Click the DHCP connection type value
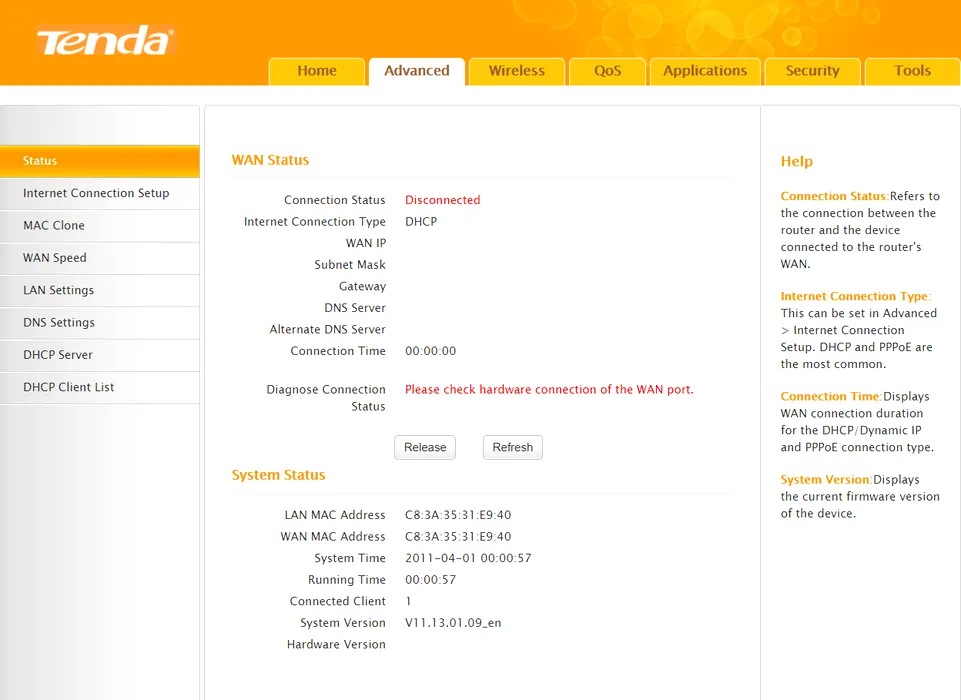The width and height of the screenshot is (961, 700). point(421,221)
